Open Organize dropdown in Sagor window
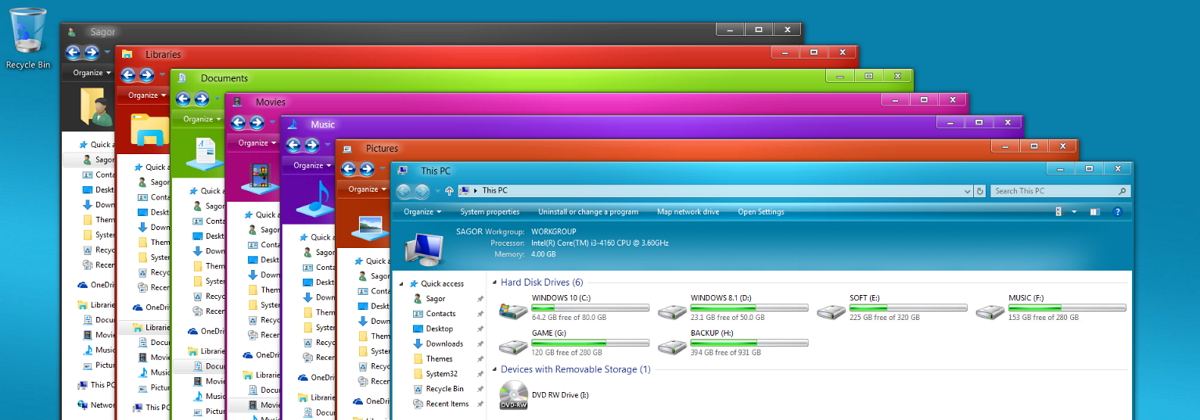This screenshot has width=1200, height=420. (92, 72)
